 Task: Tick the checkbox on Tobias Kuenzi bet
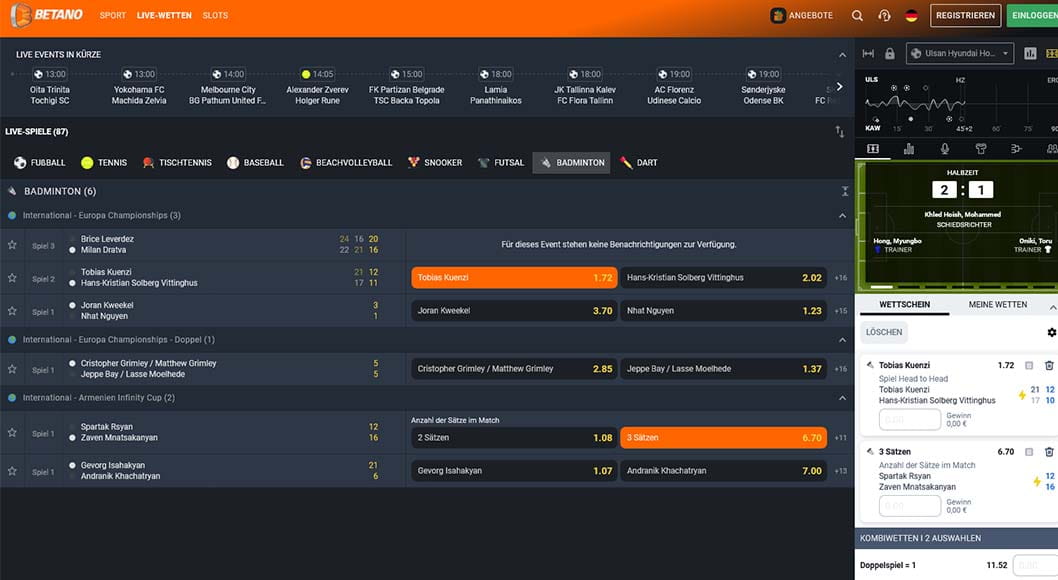pos(1029,366)
